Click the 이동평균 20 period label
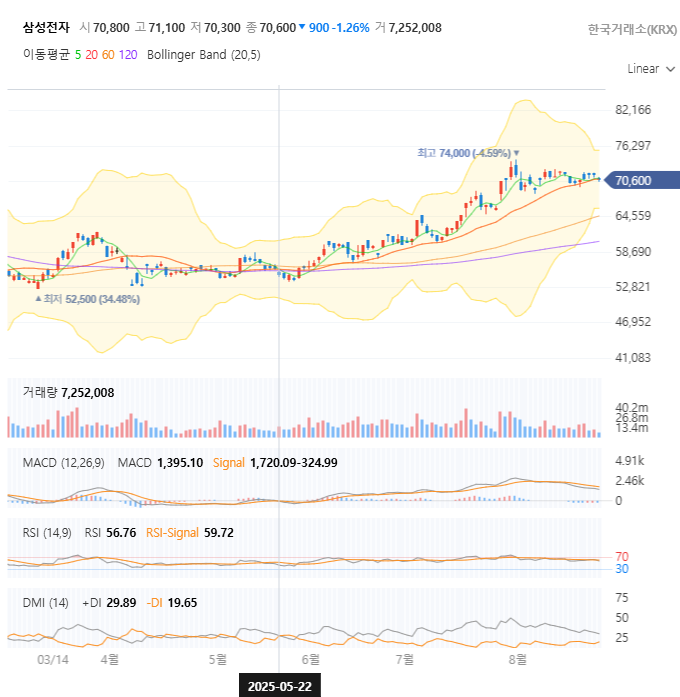Viewport: 680px width, 697px height. 92,55
